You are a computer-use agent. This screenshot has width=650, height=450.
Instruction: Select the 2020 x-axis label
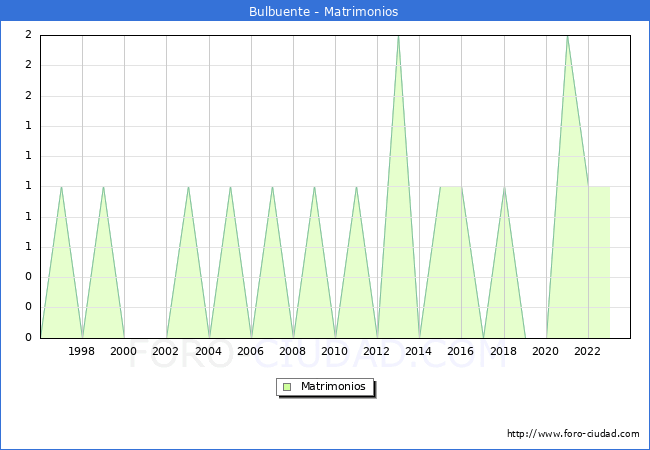545,351
